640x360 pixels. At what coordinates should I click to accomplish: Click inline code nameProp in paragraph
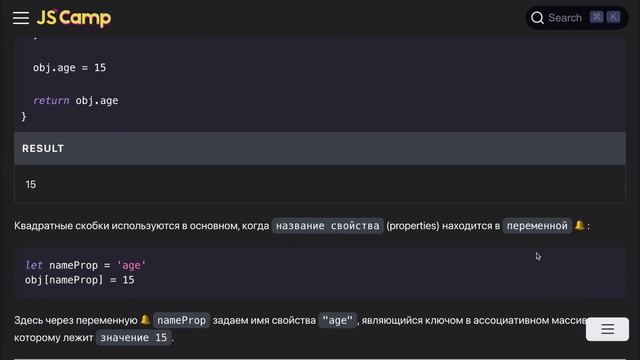point(182,320)
